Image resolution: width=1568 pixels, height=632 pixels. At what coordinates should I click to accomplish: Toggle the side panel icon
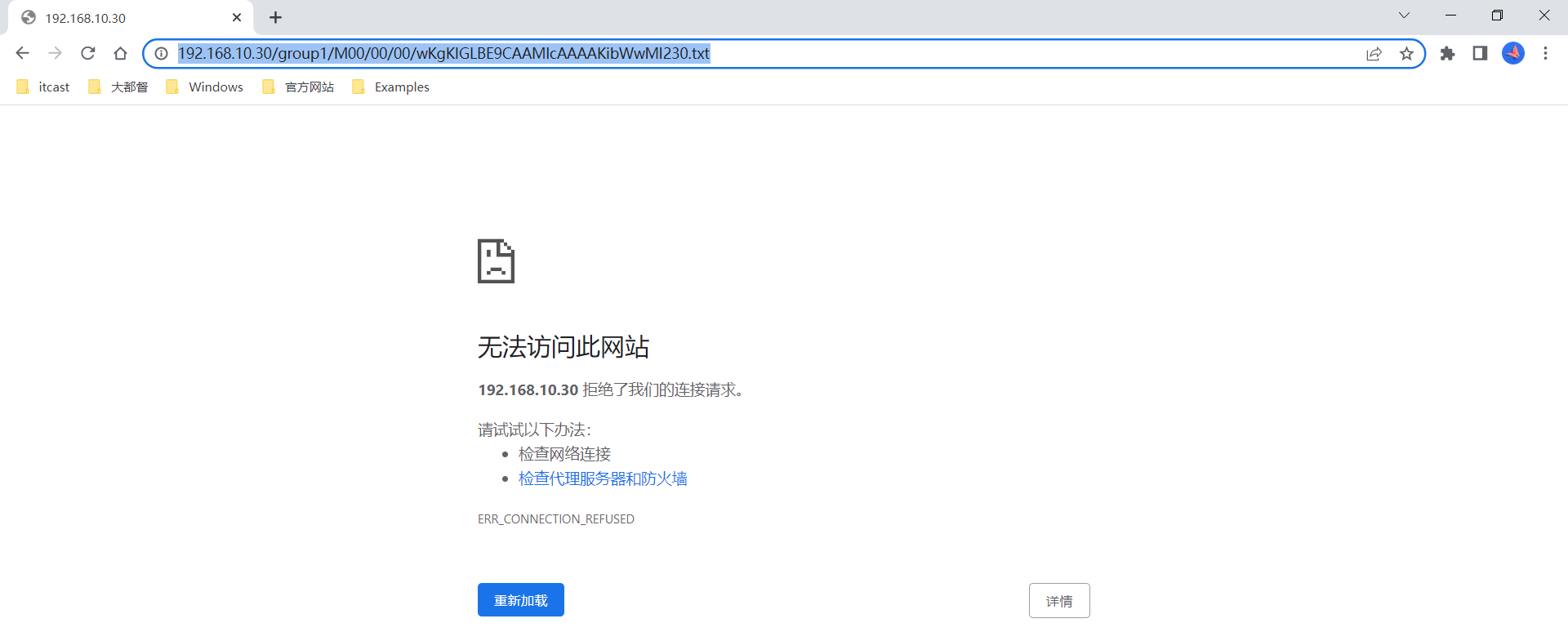1480,53
